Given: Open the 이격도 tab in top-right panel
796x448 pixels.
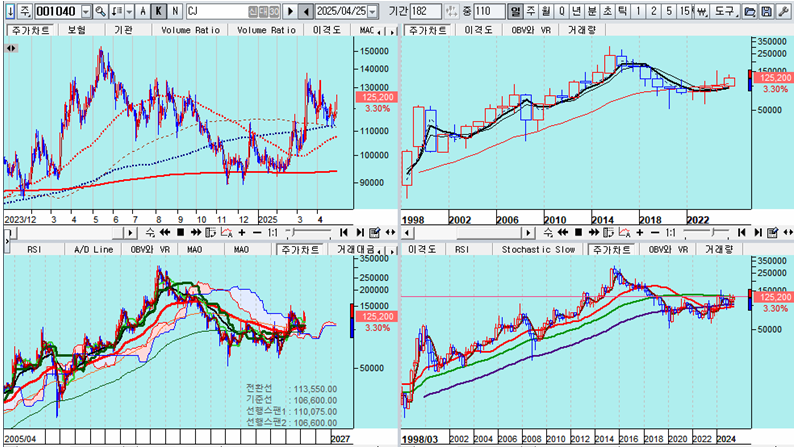Looking at the screenshot, I should (x=479, y=30).
